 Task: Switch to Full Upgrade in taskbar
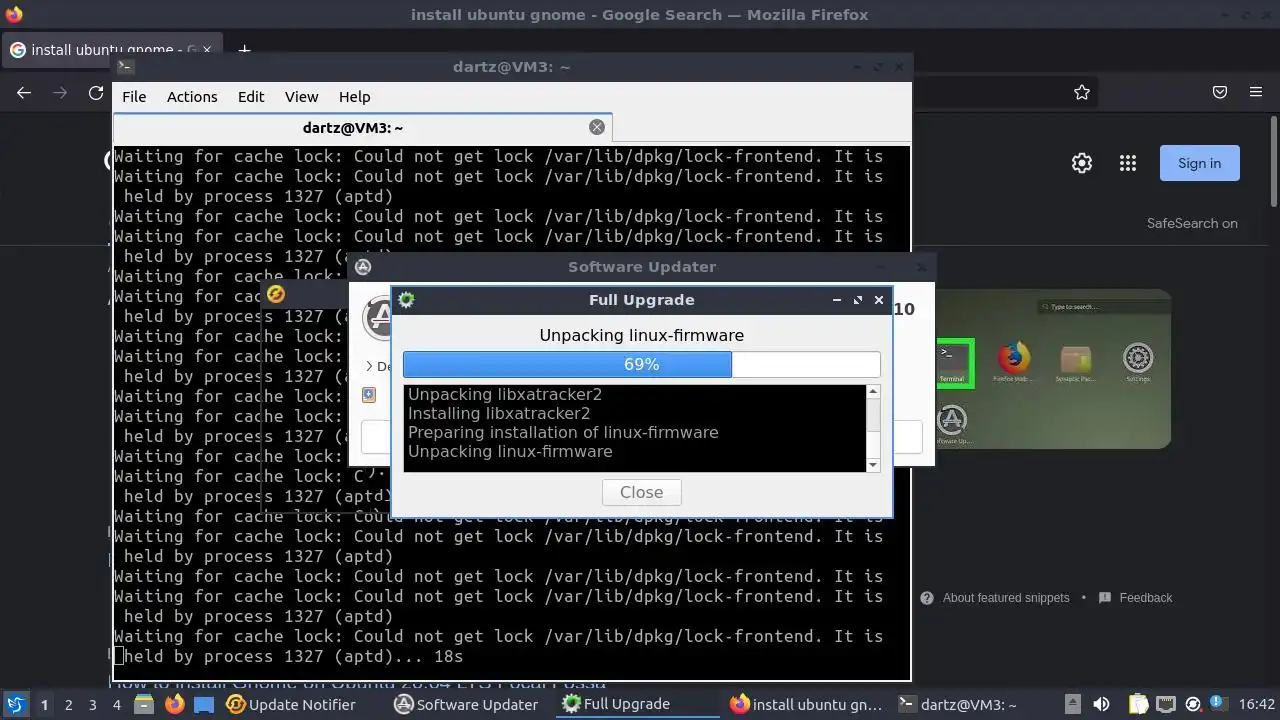(x=639, y=704)
